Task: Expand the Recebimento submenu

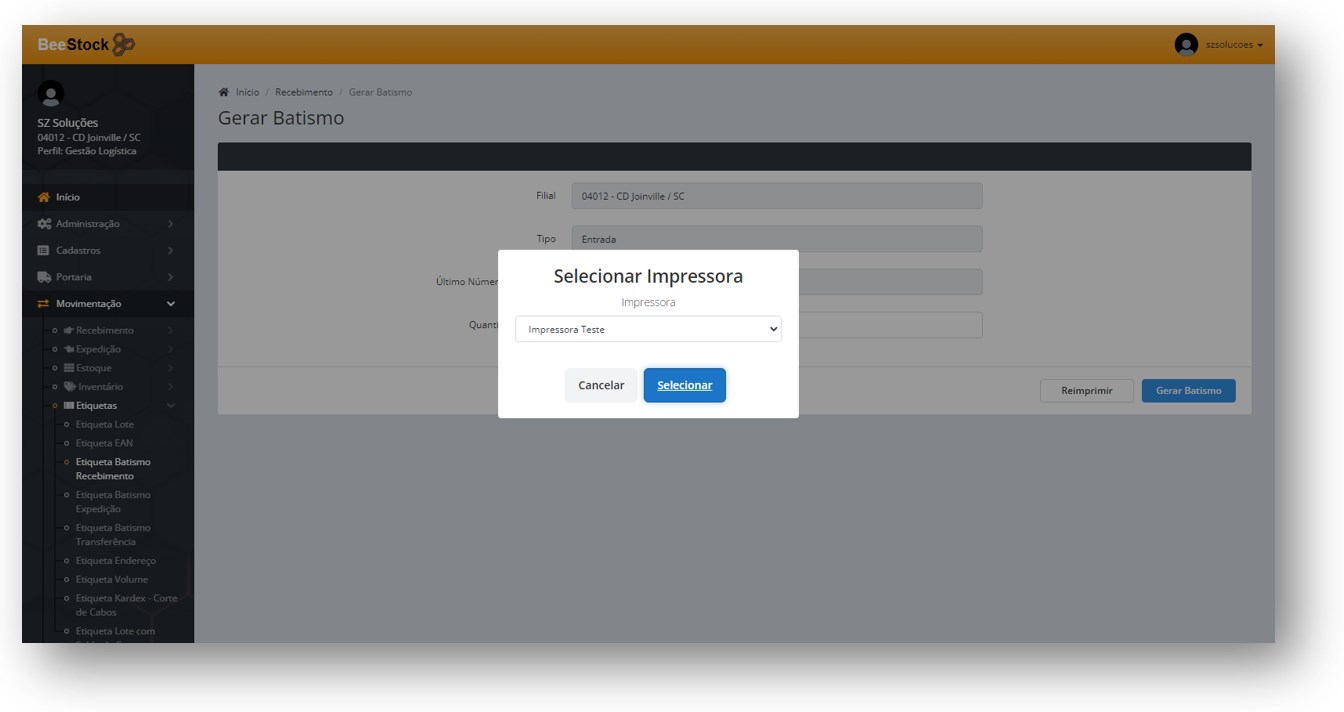Action: 170,330
